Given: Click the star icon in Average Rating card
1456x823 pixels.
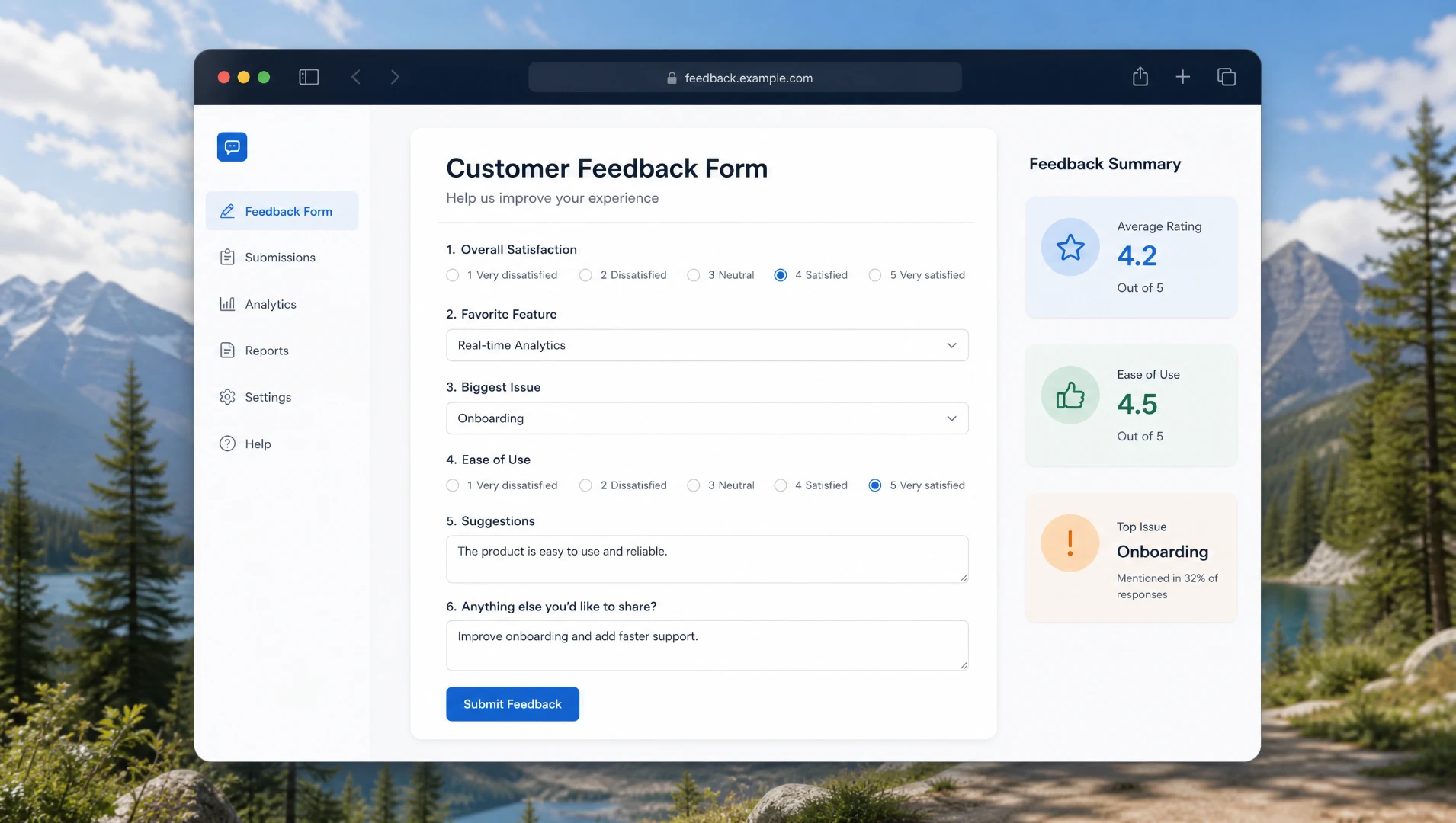Looking at the screenshot, I should [x=1070, y=247].
